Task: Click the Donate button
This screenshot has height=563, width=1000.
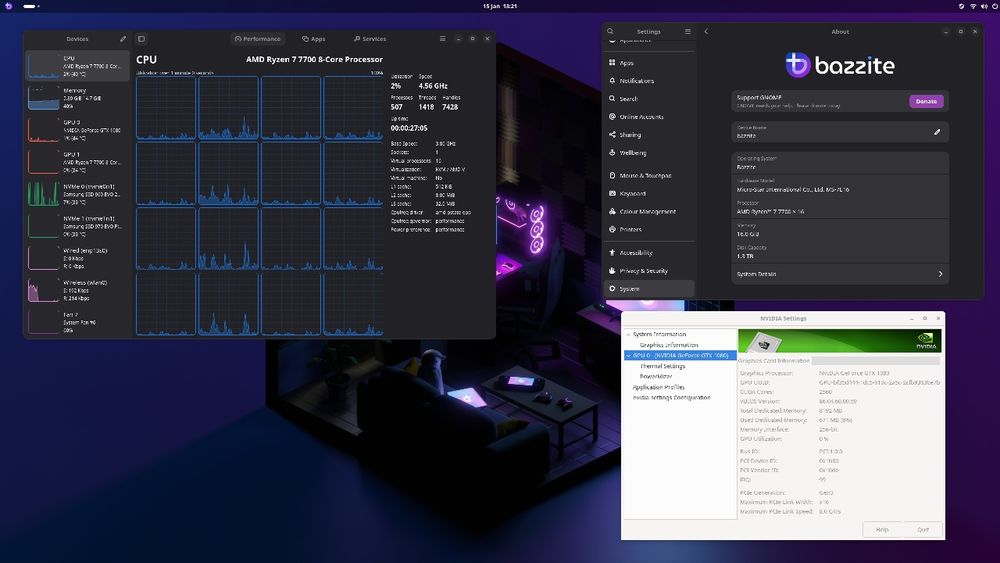Action: tap(926, 101)
